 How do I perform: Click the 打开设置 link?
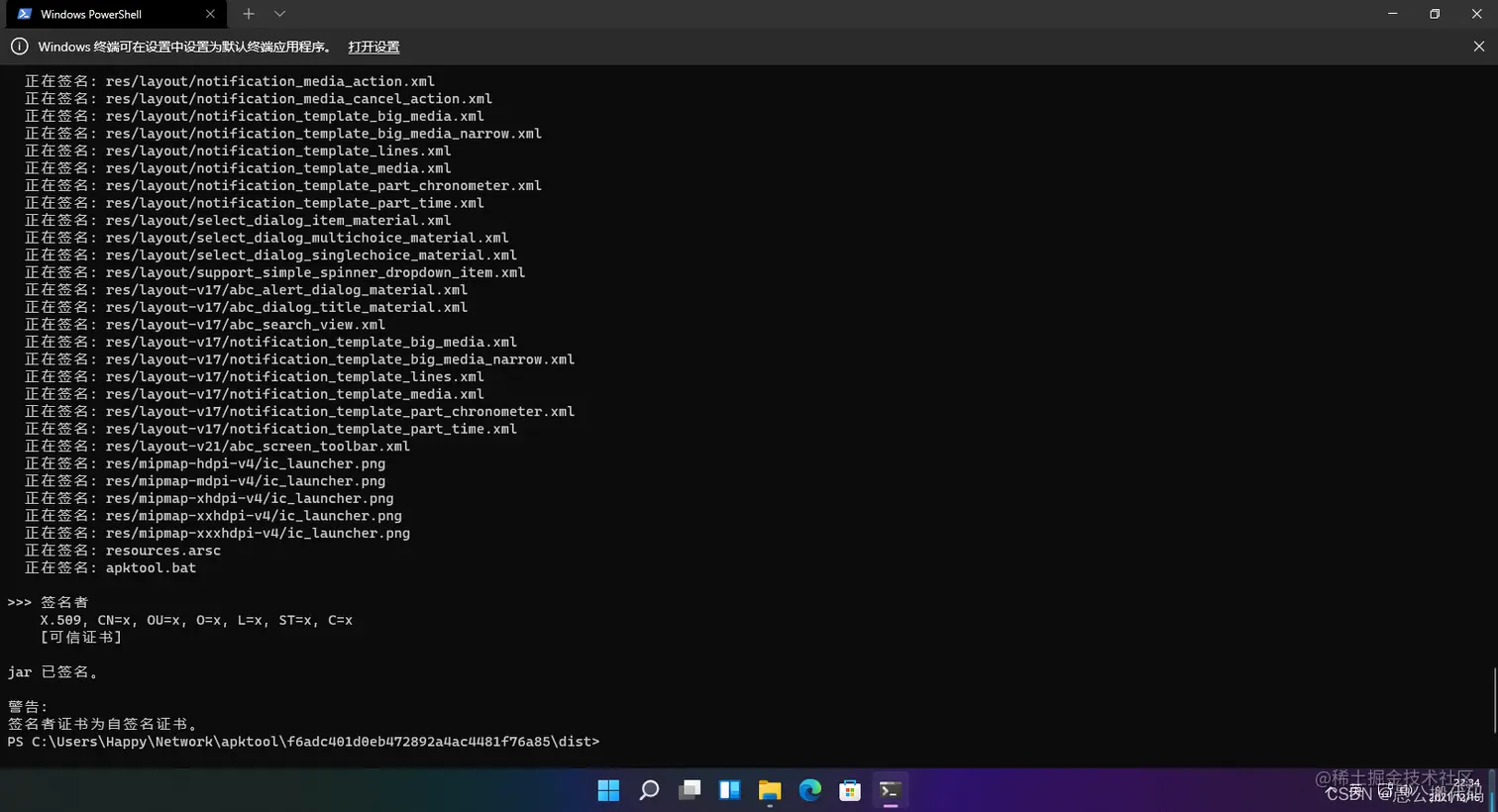(374, 47)
